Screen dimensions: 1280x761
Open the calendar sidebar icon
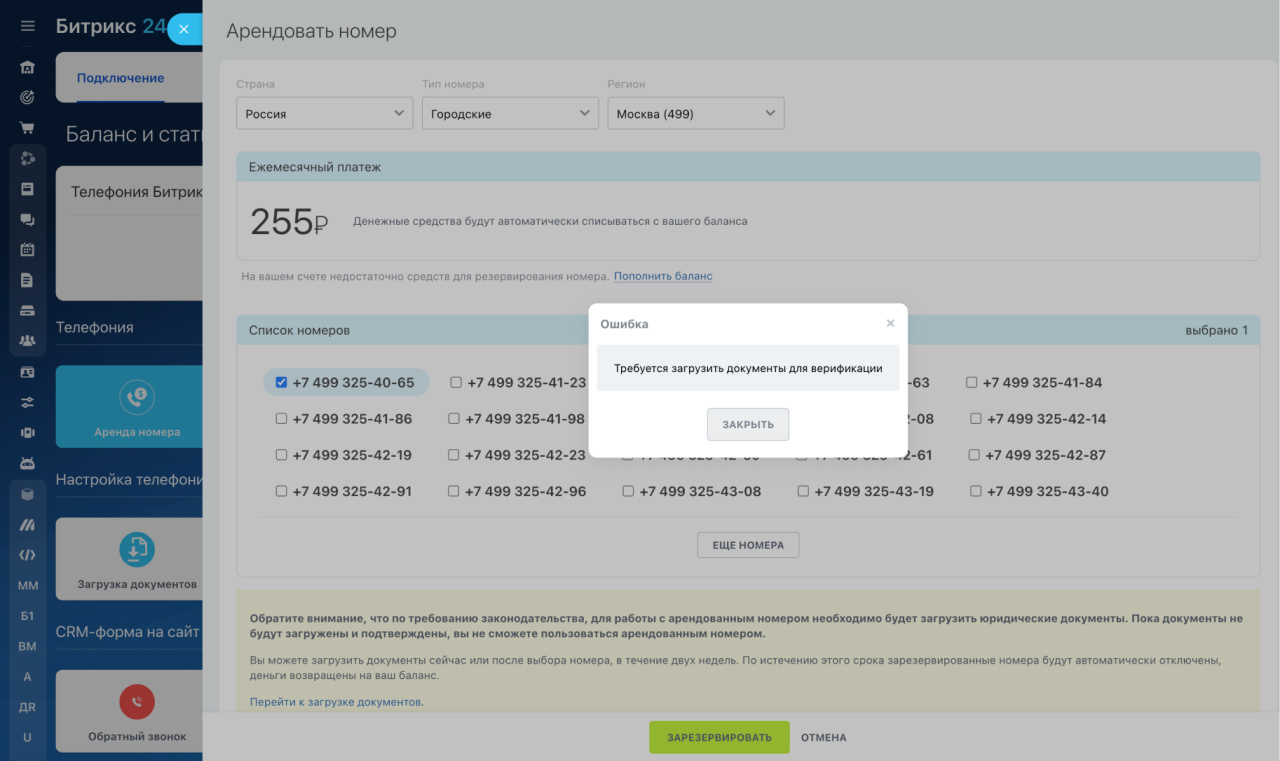click(x=27, y=249)
